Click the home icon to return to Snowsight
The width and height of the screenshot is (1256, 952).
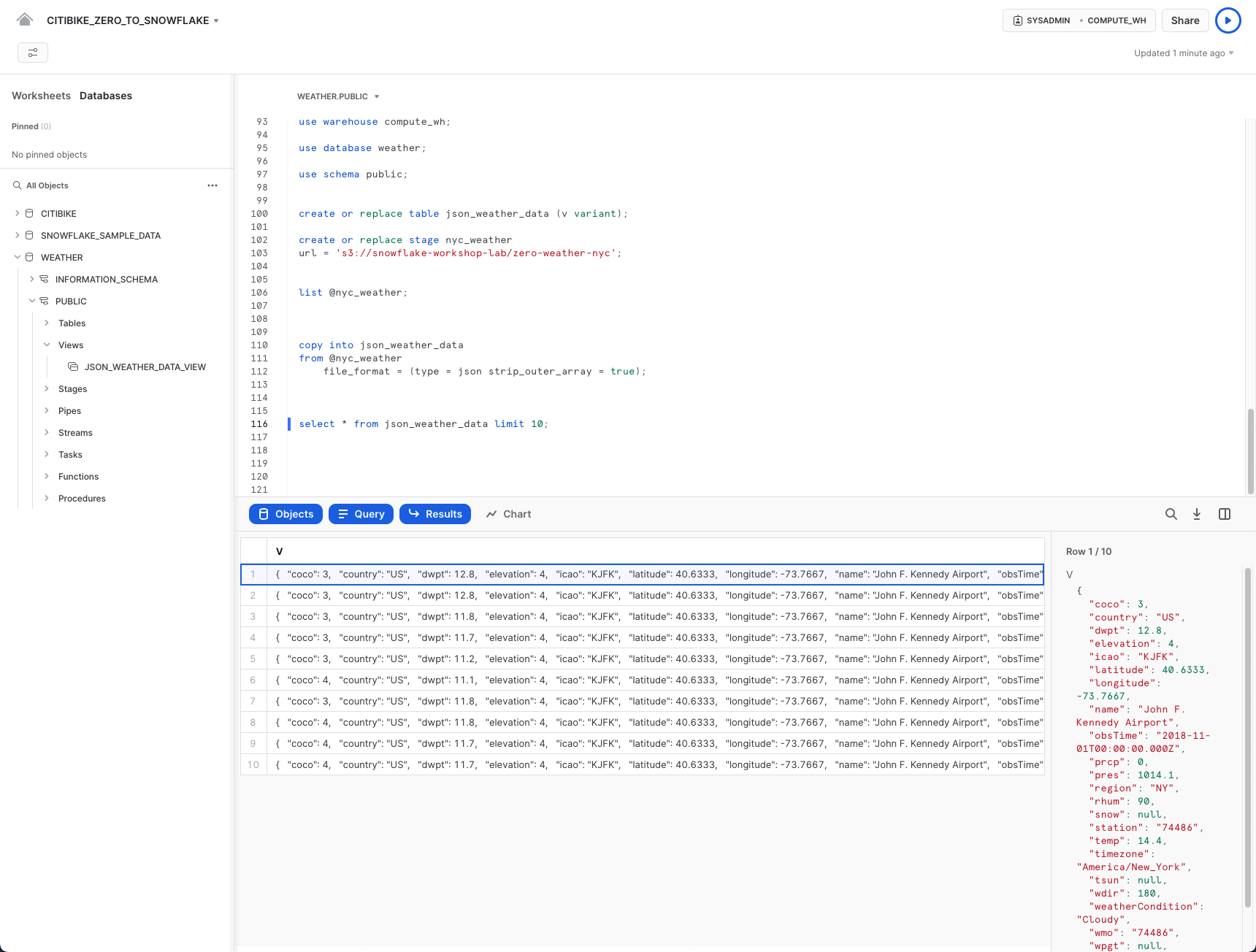(x=25, y=19)
